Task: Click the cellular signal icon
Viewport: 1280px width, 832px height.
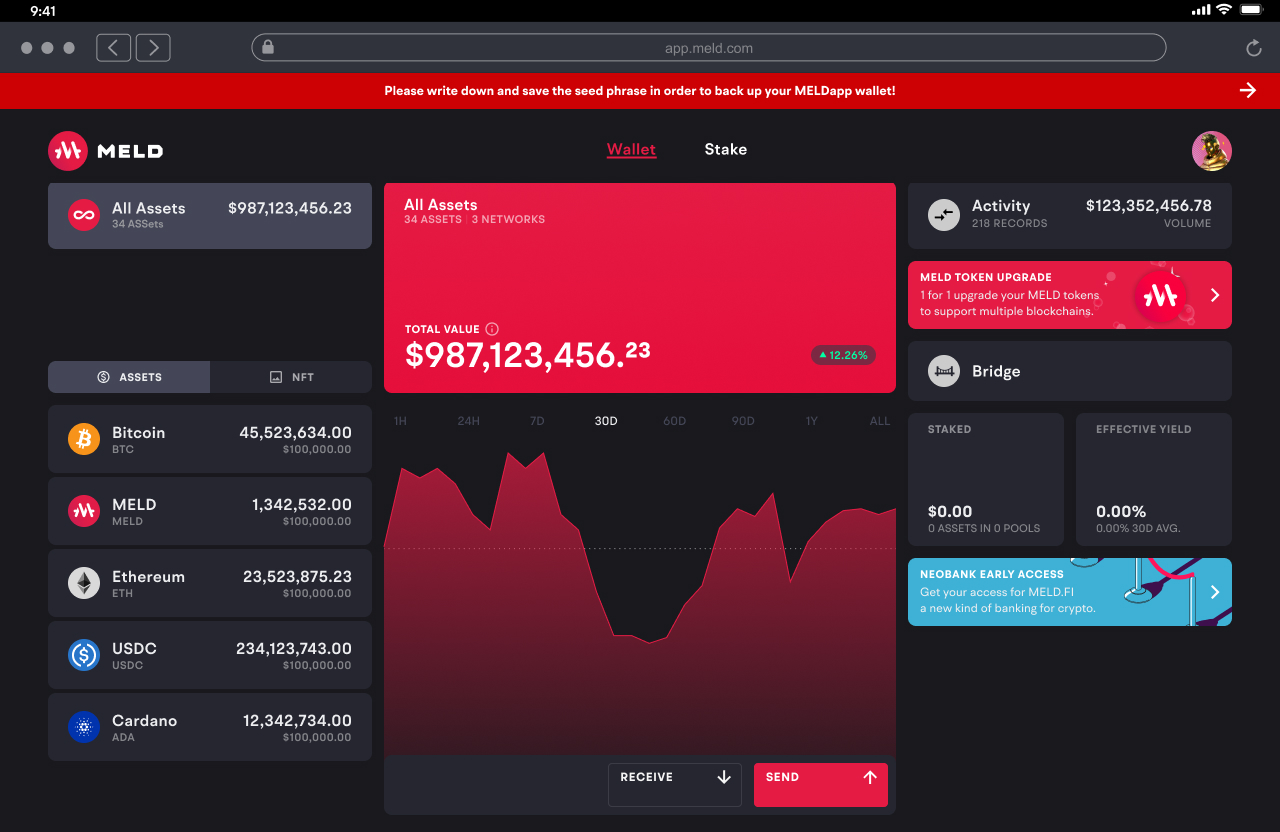Action: pos(1201,10)
